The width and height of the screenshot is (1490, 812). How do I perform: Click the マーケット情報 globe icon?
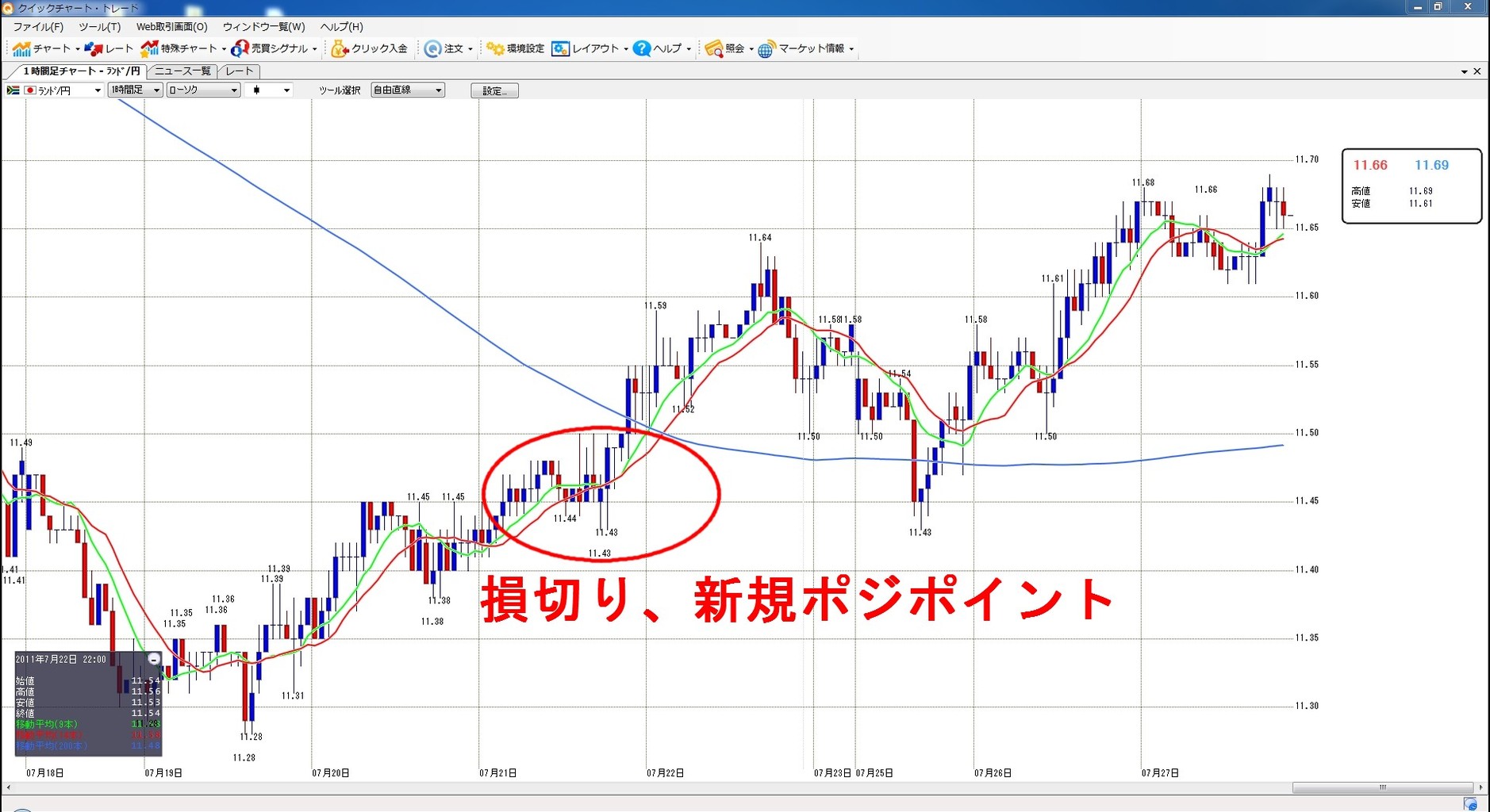[x=766, y=50]
